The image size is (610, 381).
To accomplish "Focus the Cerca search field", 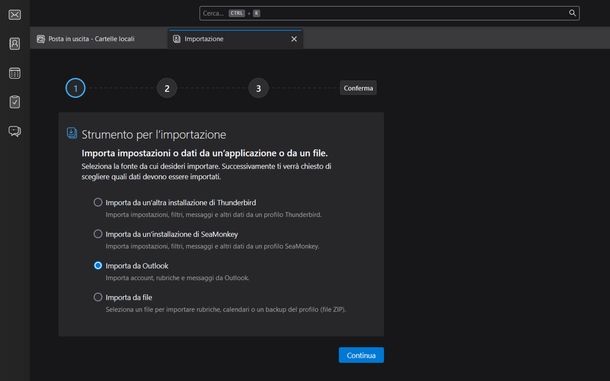I will (389, 13).
